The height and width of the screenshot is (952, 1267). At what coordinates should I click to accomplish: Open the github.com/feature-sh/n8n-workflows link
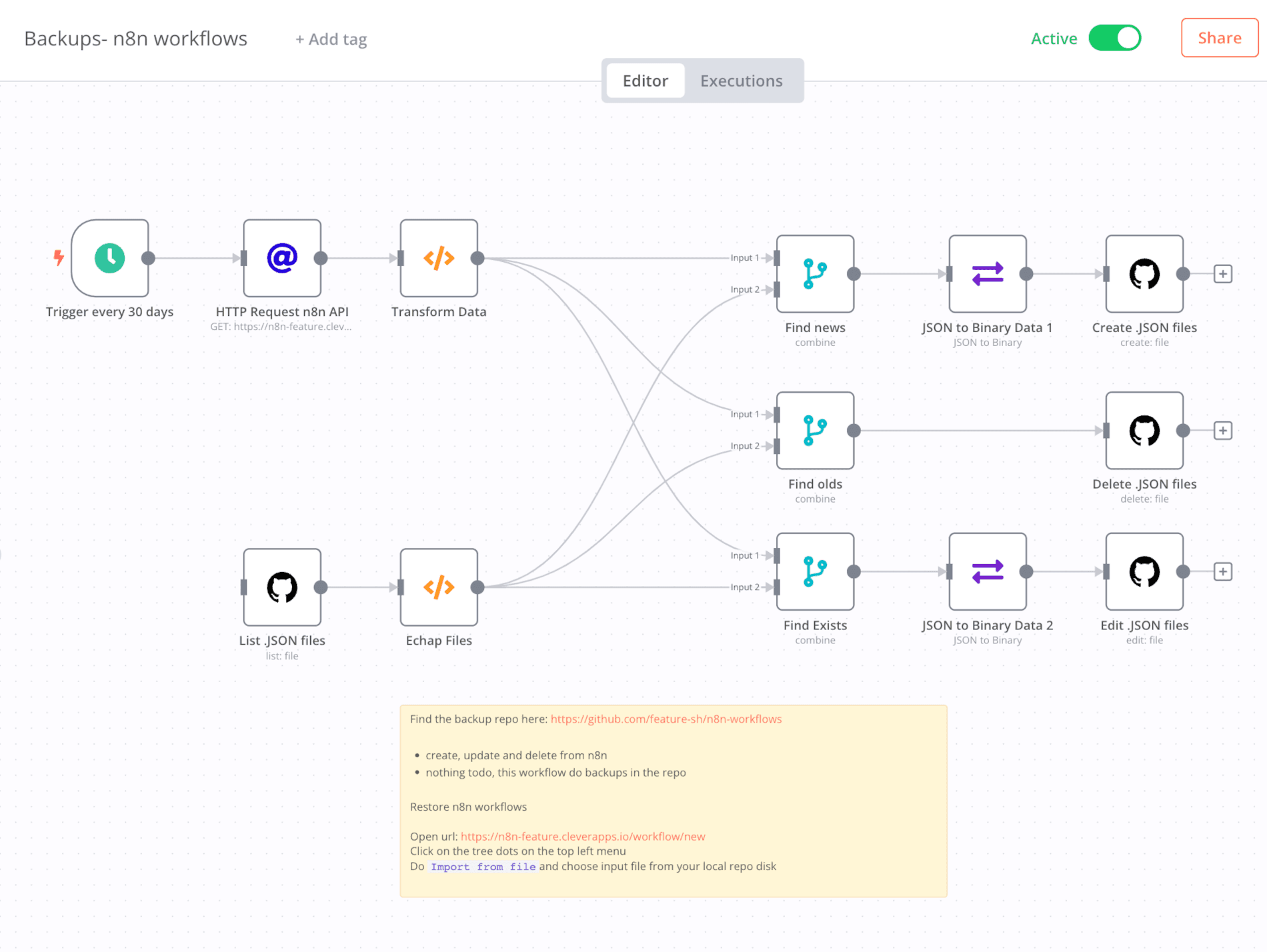click(666, 719)
